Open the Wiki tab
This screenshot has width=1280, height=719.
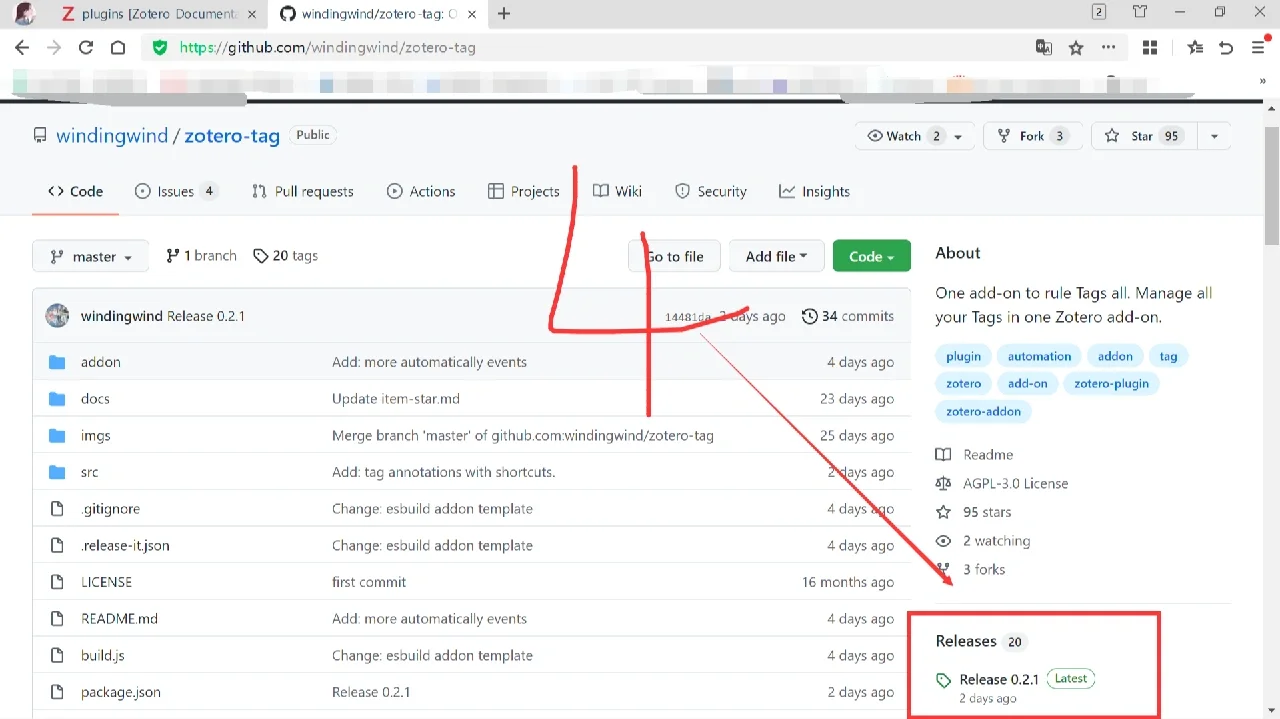tap(618, 191)
